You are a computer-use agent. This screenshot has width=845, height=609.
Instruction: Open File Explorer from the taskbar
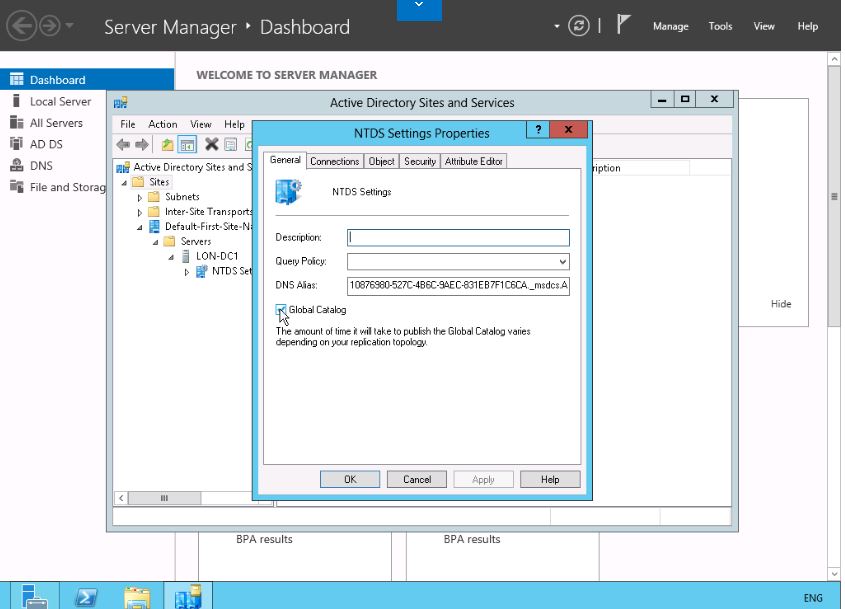coord(137,596)
